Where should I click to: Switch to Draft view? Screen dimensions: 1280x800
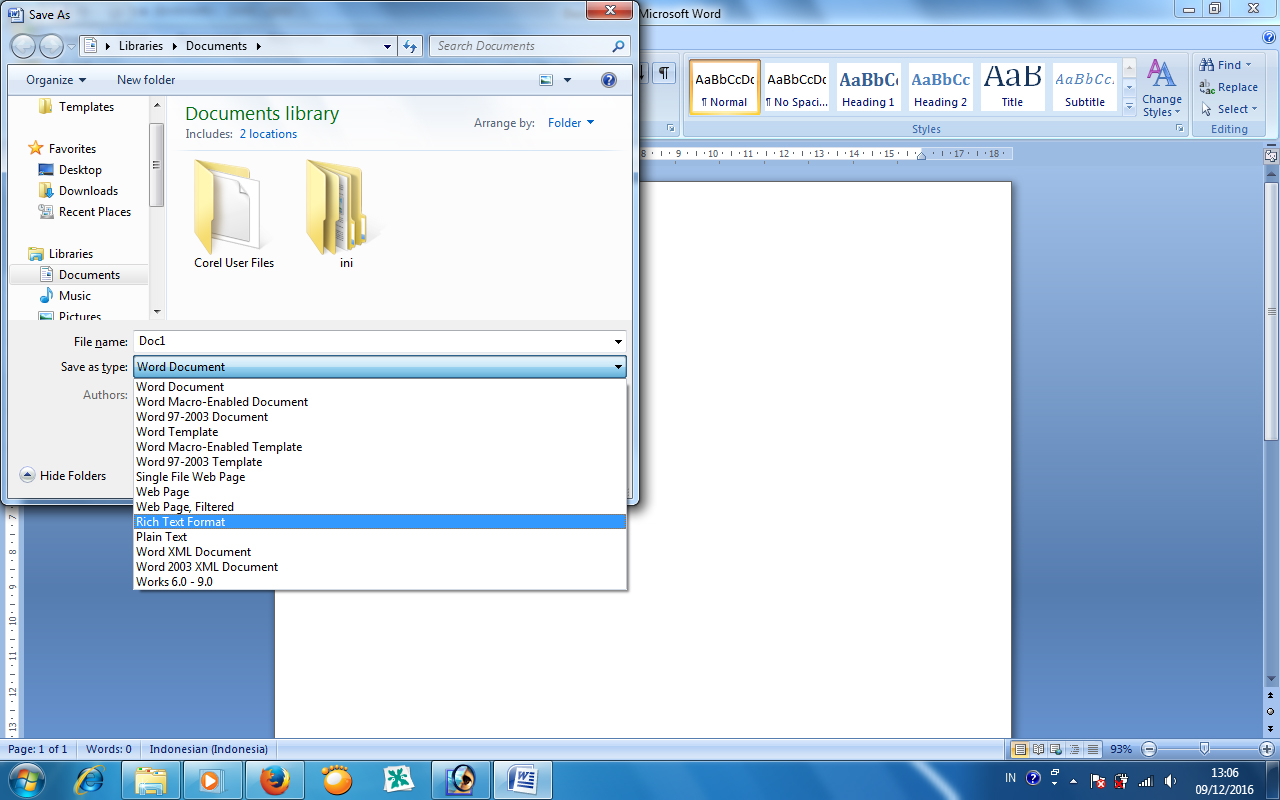coord(1092,749)
